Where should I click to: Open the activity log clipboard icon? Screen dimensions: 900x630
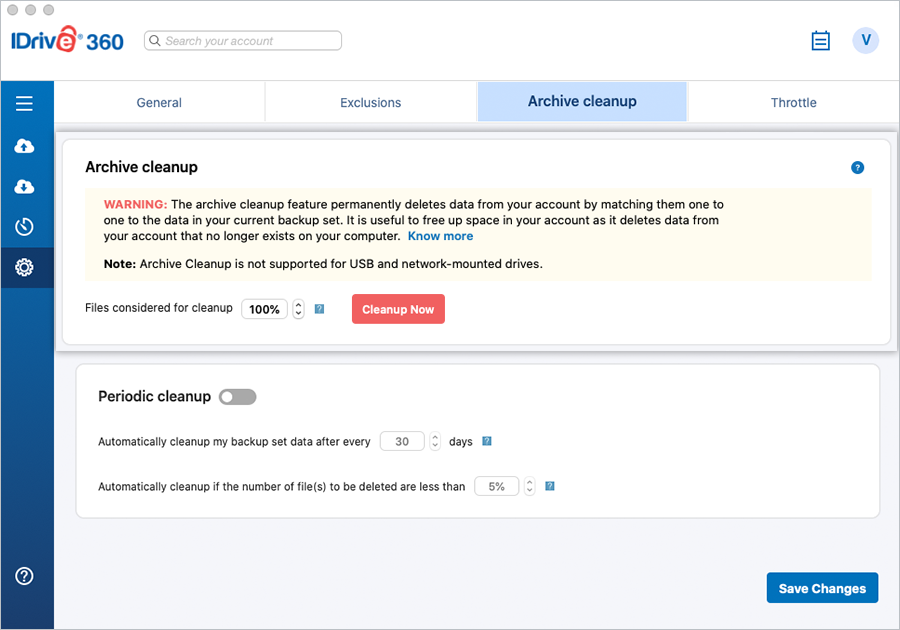click(x=821, y=41)
